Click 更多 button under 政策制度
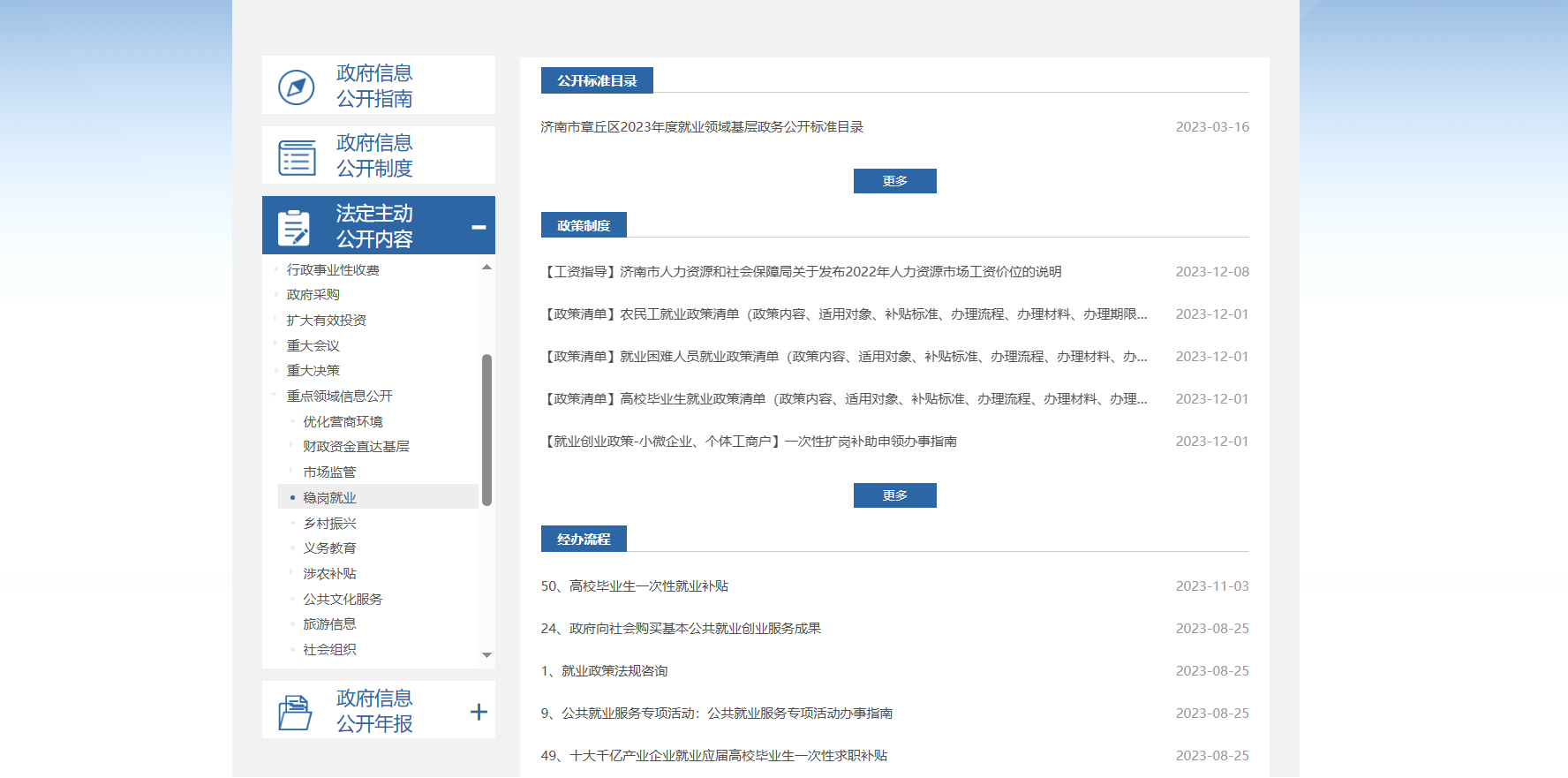Viewport: 1568px width, 778px height. pos(894,495)
